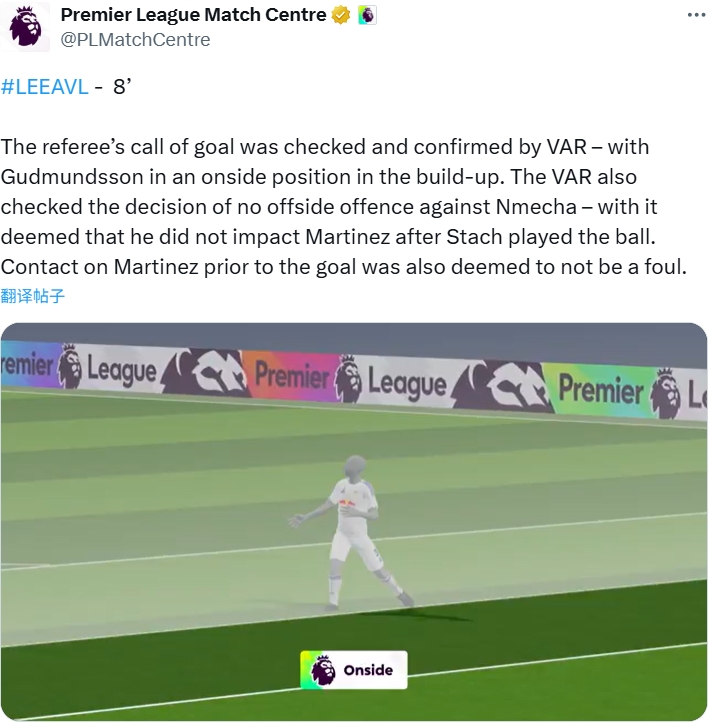Select the white-kit player figure in the video

pos(351,532)
